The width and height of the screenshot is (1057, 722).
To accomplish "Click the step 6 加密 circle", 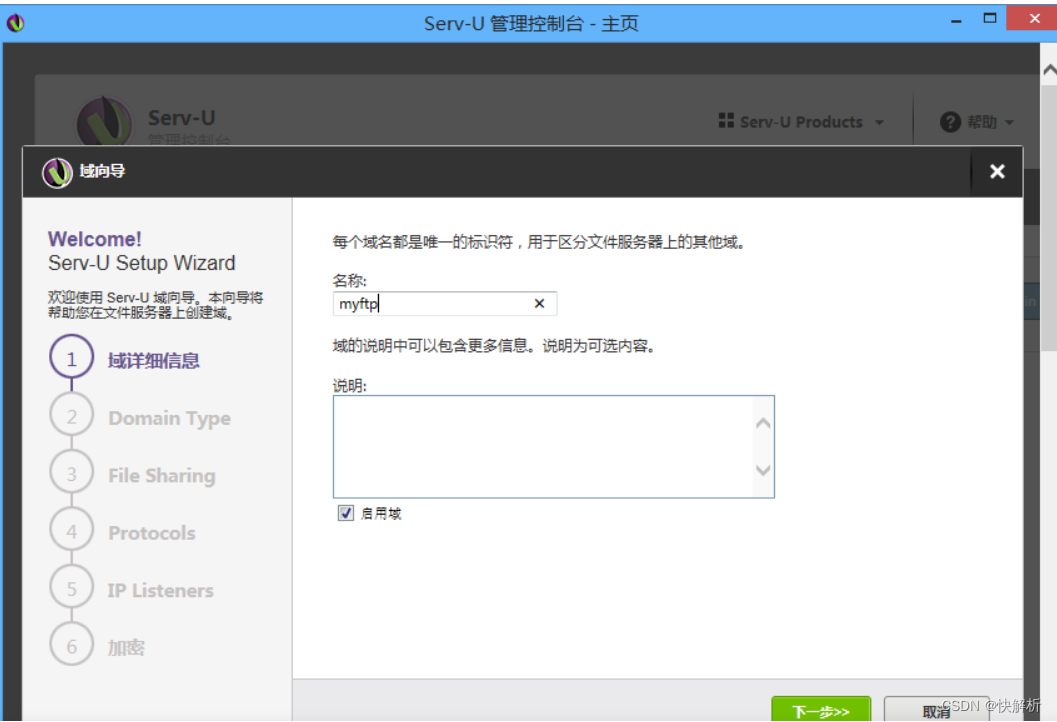I will tap(71, 645).
